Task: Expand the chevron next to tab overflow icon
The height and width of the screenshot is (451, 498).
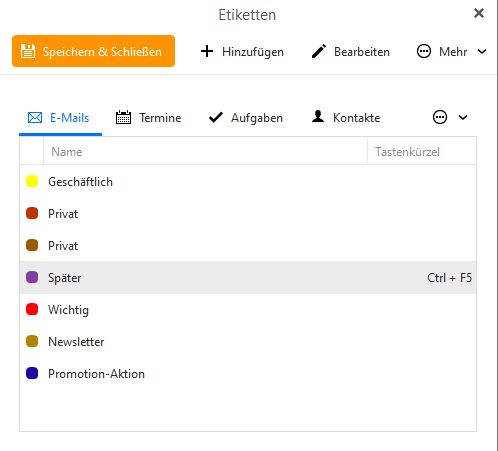Action: point(463,117)
